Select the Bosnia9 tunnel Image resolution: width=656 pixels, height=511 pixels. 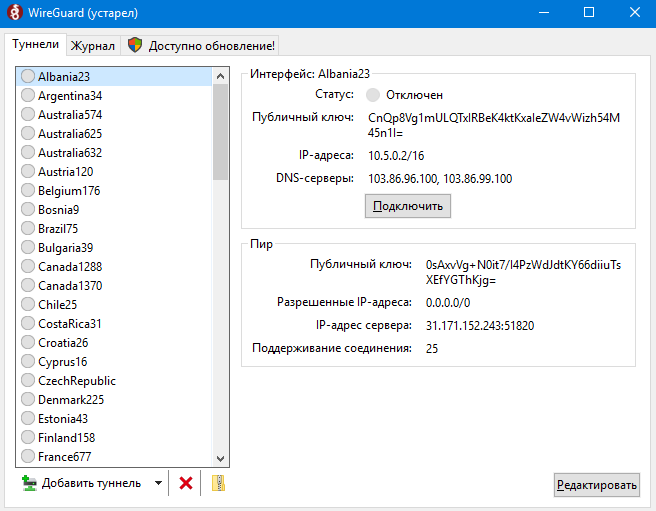tap(114, 210)
